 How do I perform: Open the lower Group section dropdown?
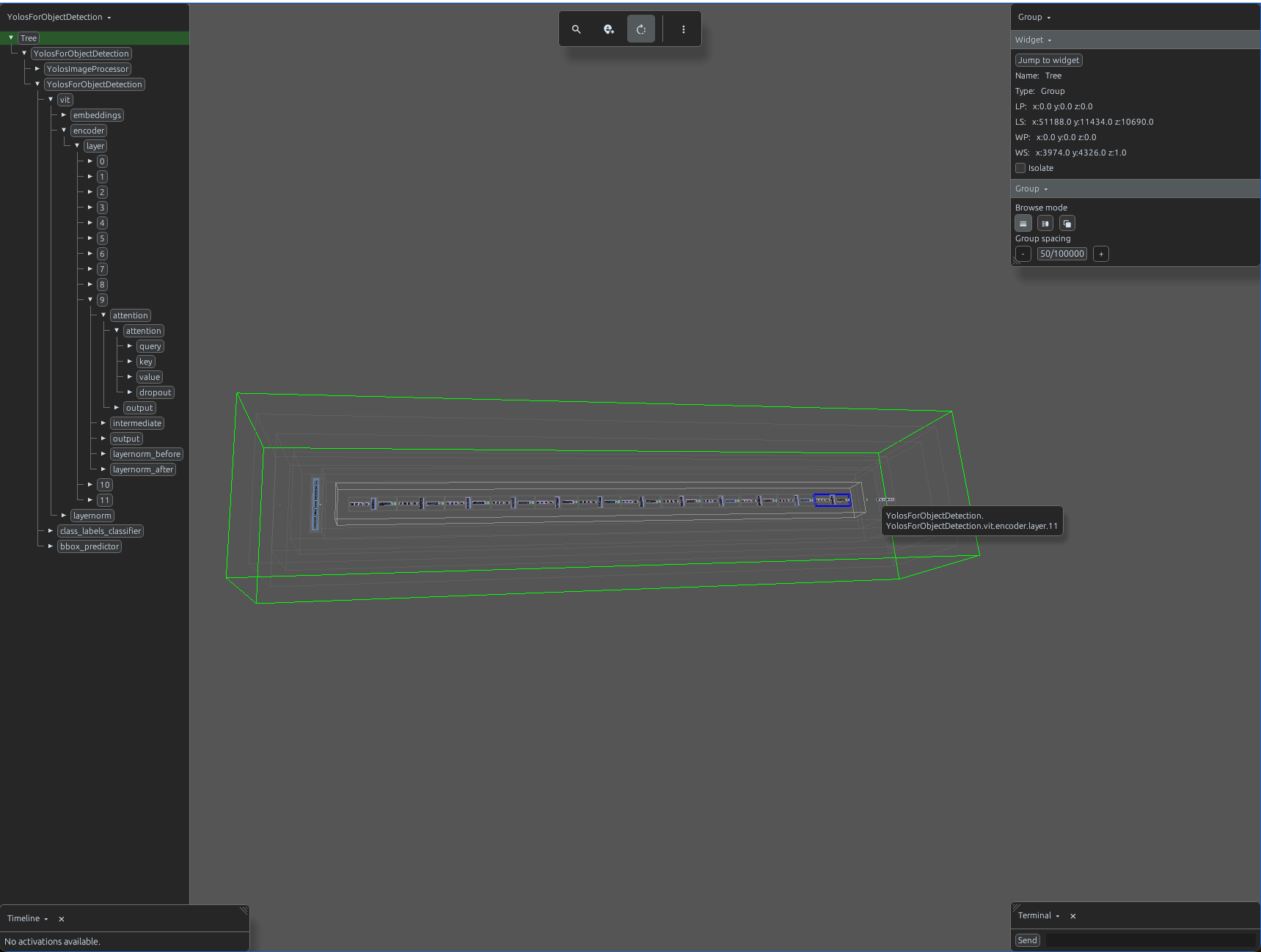[1031, 188]
